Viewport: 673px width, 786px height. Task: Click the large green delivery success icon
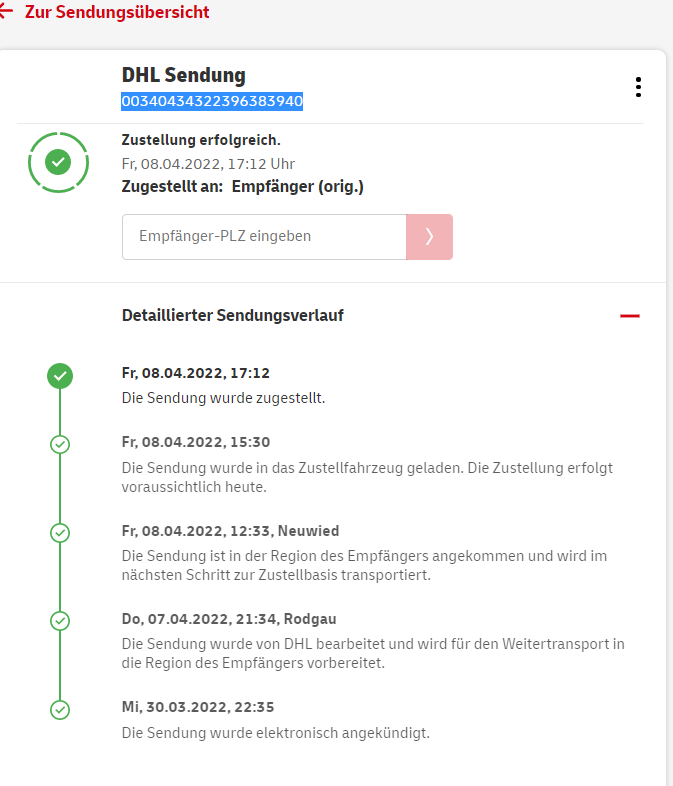tap(58, 161)
